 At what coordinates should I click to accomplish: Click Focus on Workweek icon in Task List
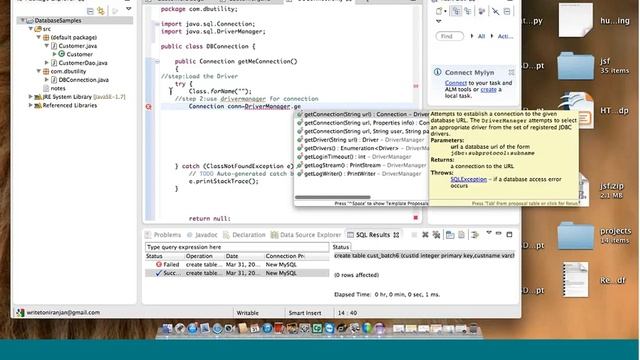point(482,11)
